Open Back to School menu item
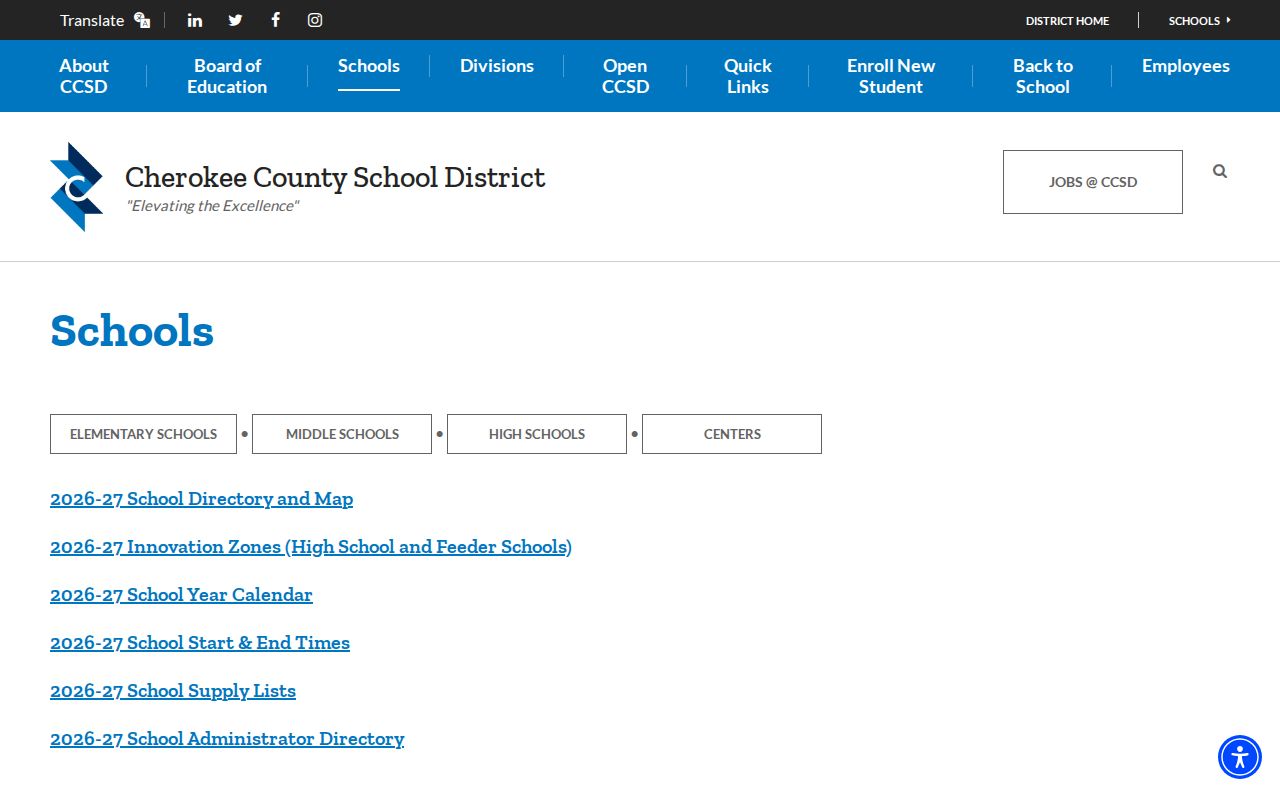This screenshot has height=800, width=1280. (x=1043, y=76)
